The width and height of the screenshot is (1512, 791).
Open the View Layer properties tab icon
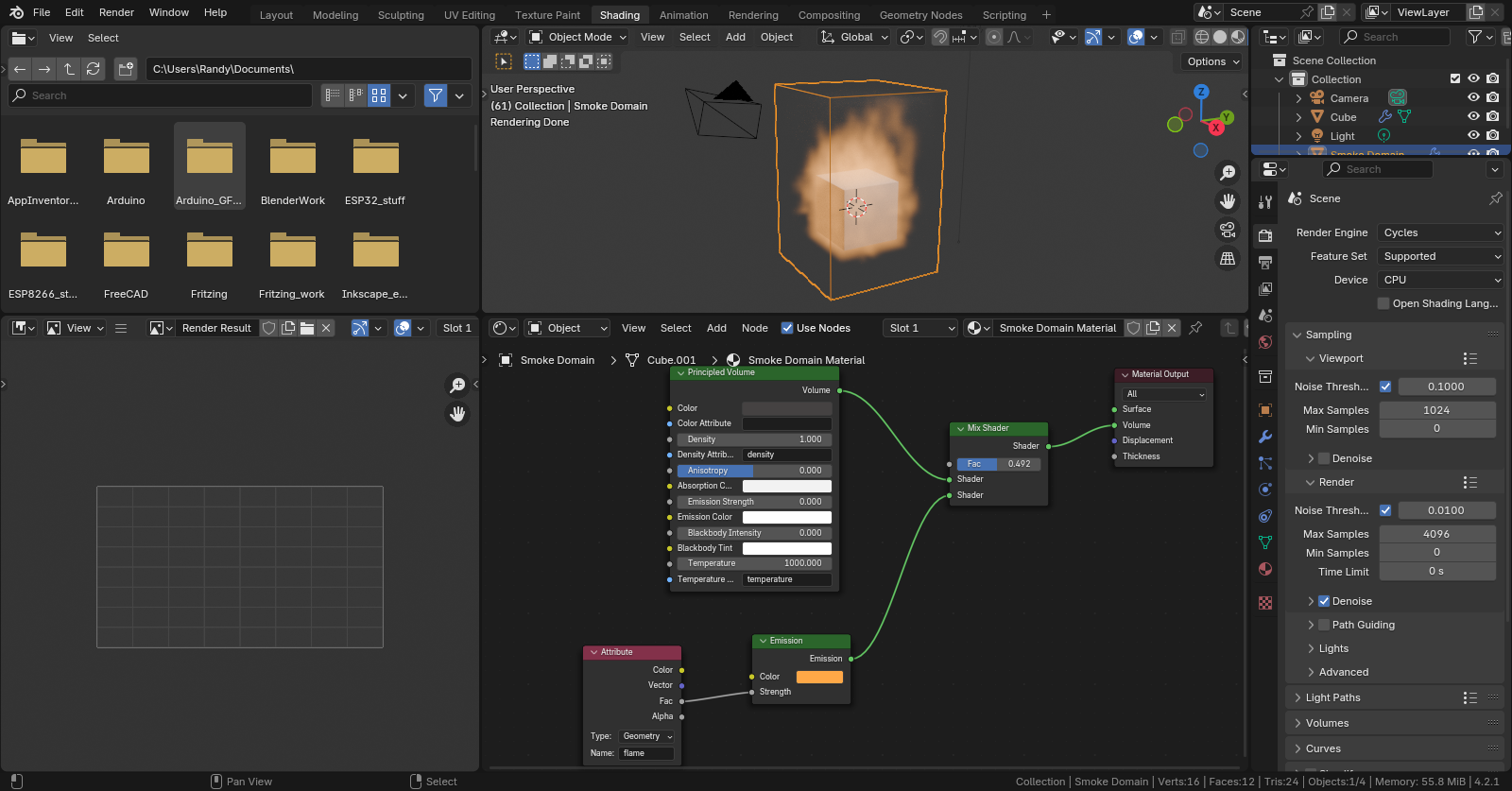1265,289
